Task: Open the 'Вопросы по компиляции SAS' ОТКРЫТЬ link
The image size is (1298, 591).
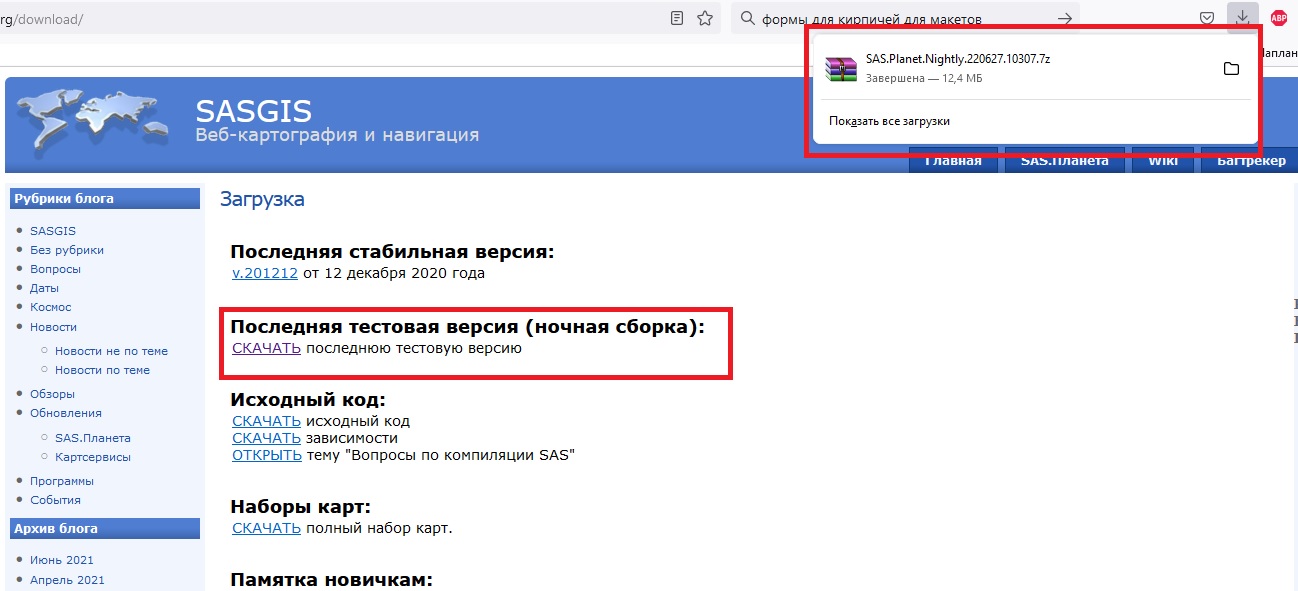Action: [266, 455]
